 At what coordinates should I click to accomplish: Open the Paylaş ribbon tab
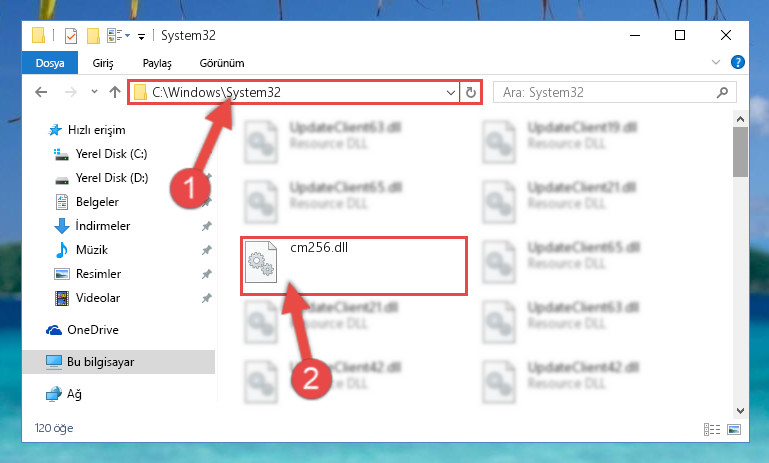(157, 63)
